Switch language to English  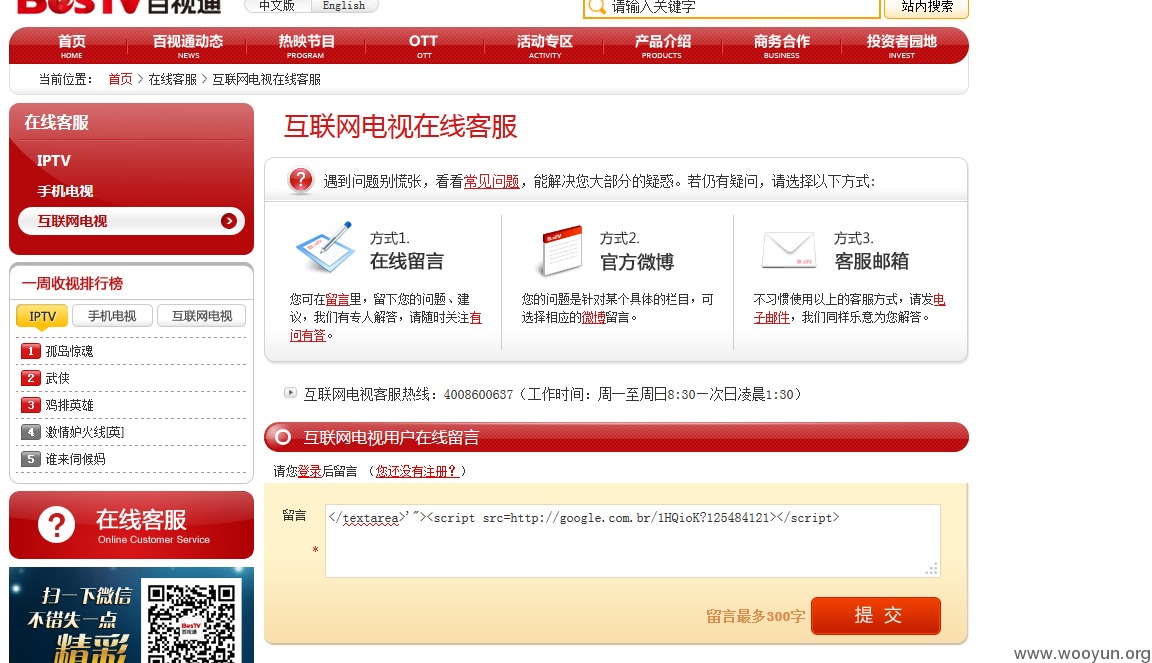(344, 6)
